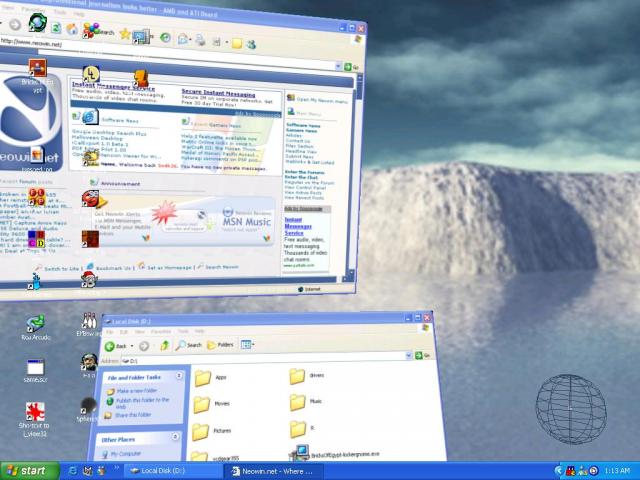Screen dimensions: 640x480
Task: Open the Edit menu in Local Disk window
Action: click(124, 332)
